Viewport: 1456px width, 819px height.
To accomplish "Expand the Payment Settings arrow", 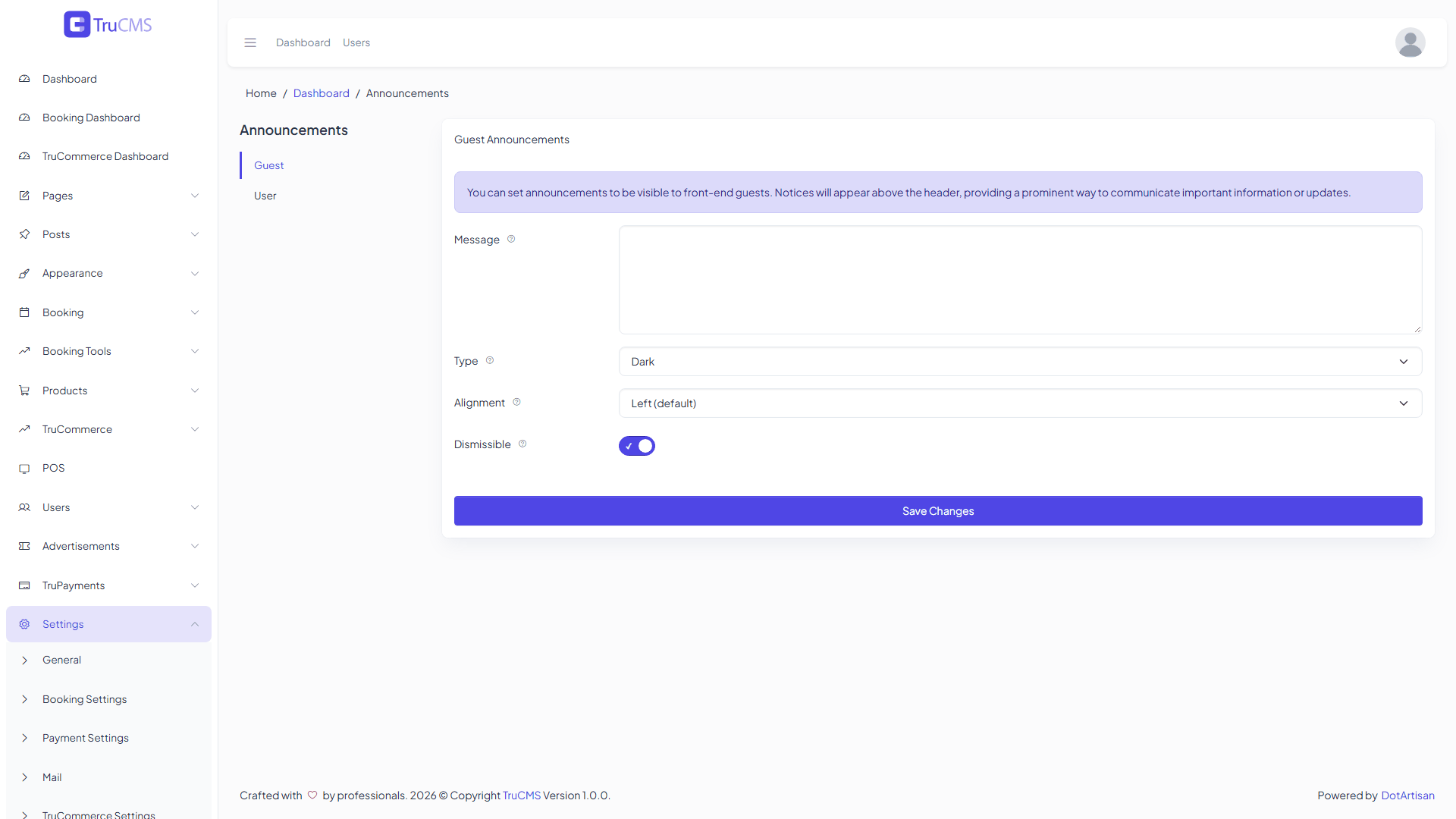I will [x=24, y=738].
